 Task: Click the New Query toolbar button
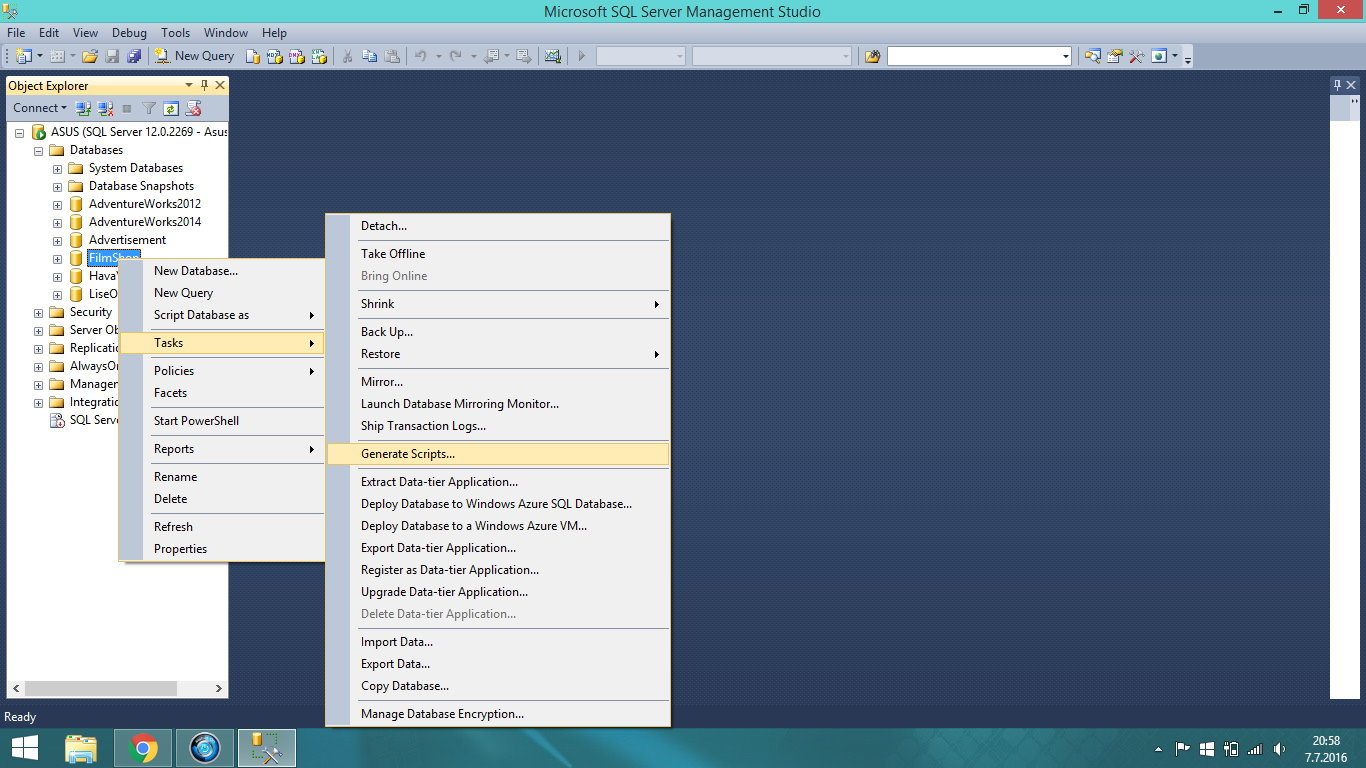click(195, 56)
